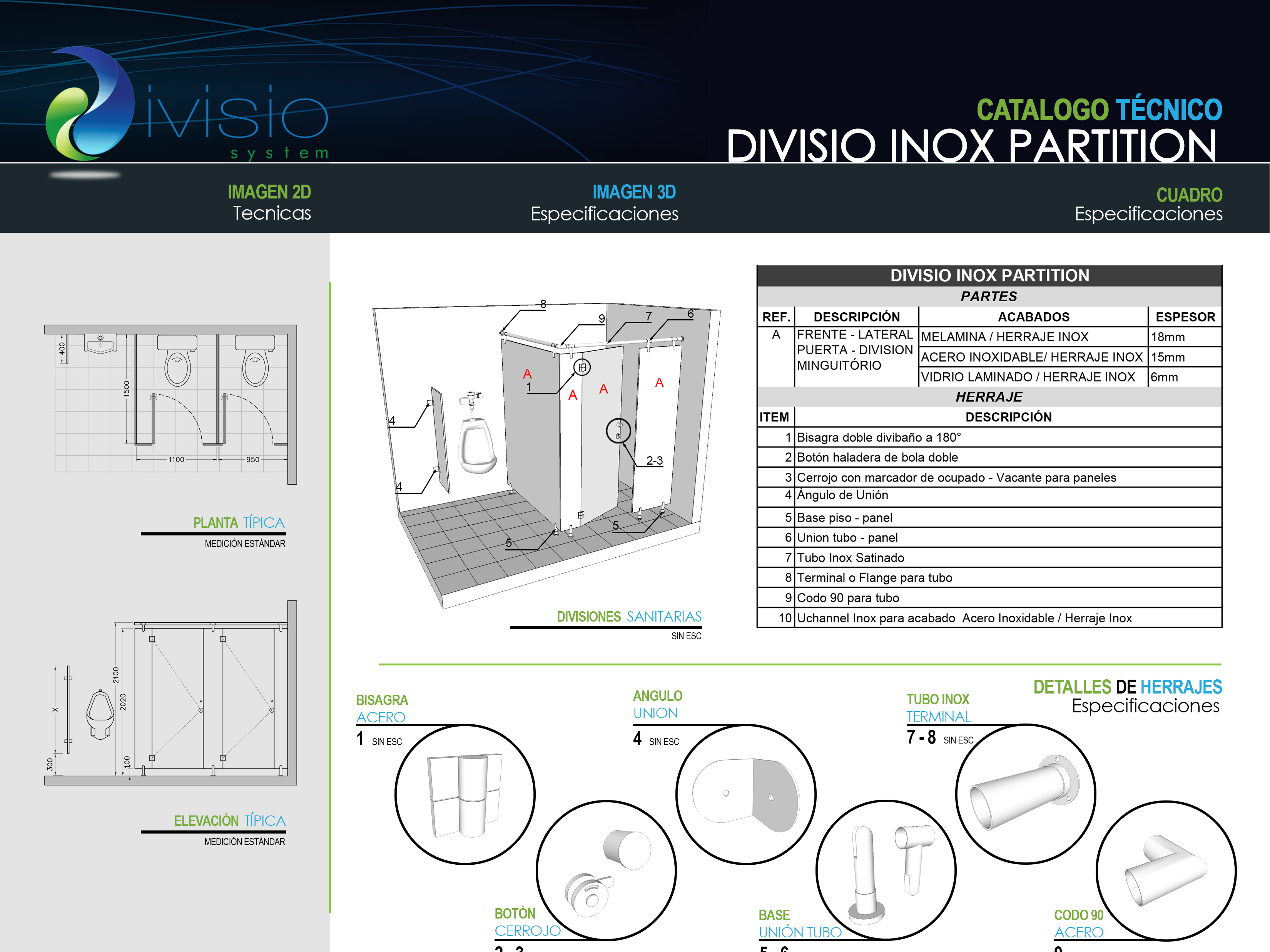Viewport: 1270px width, 952px height.
Task: Click the typical elevation drawing
Action: pyautogui.click(x=170, y=693)
